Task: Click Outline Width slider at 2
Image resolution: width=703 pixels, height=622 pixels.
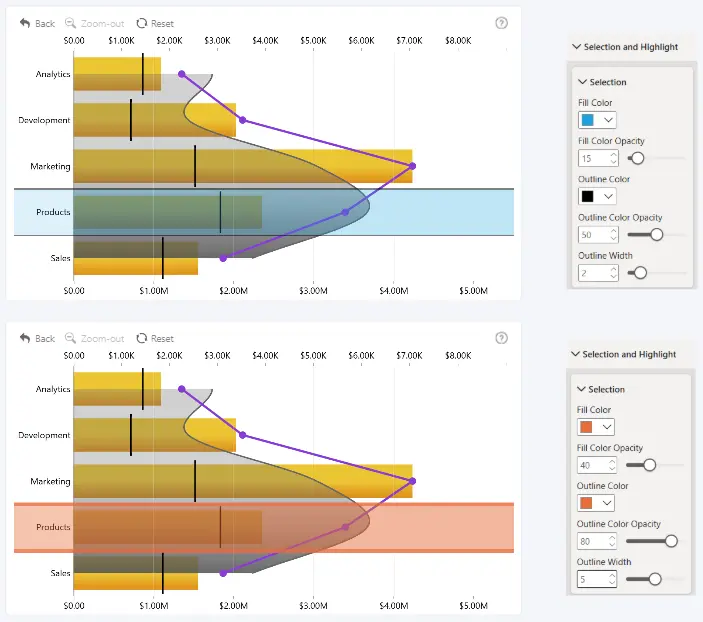Action: (640, 273)
